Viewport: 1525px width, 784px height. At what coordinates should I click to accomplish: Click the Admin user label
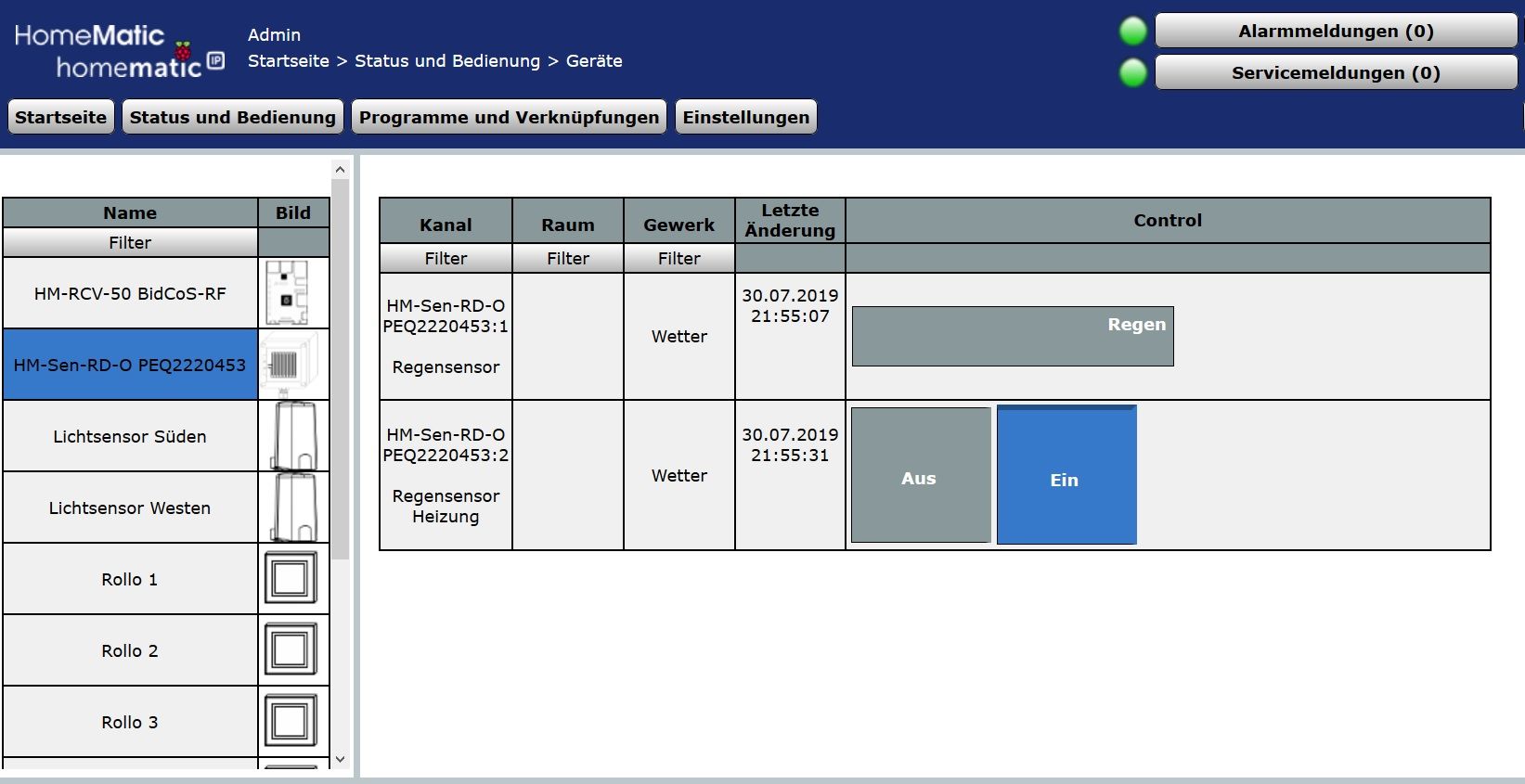click(x=274, y=35)
